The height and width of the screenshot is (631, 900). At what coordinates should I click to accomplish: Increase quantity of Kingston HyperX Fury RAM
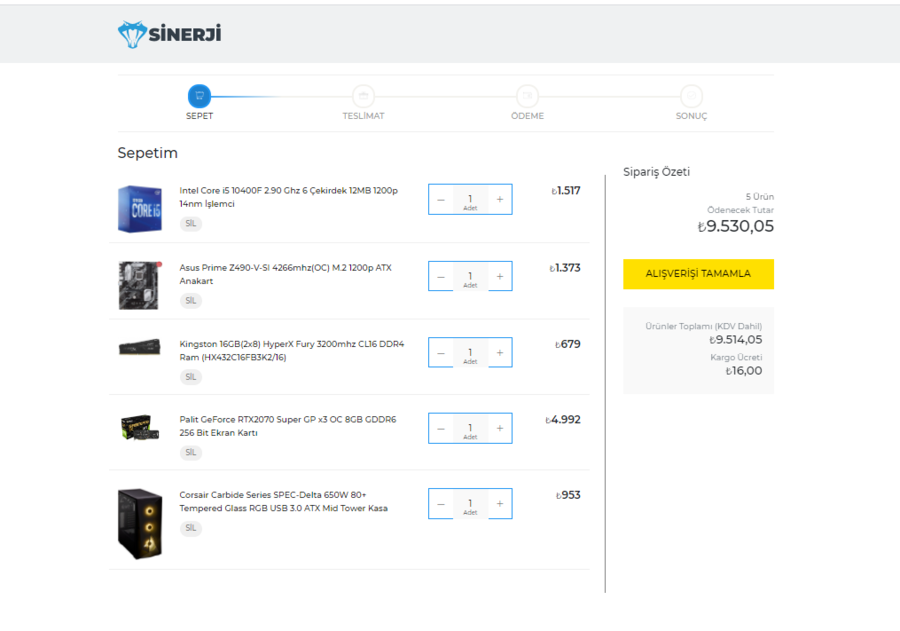point(500,353)
